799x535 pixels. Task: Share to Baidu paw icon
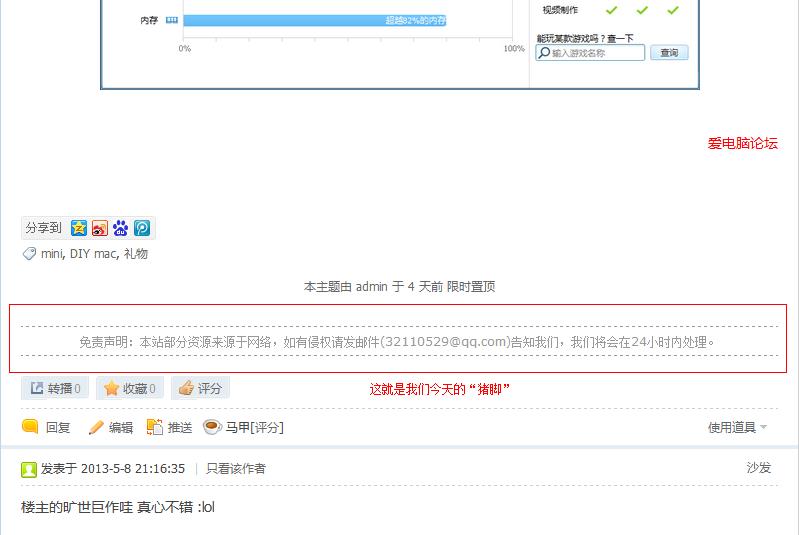click(120, 228)
